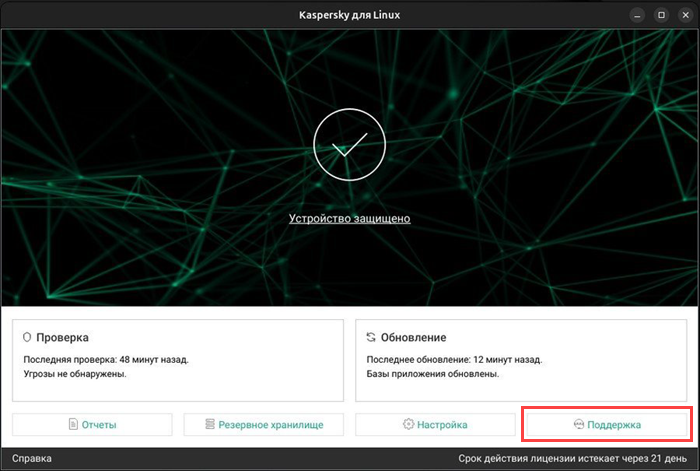The image size is (700, 471).
Task: Click the headset icon on Поддержка button
Action: [579, 424]
